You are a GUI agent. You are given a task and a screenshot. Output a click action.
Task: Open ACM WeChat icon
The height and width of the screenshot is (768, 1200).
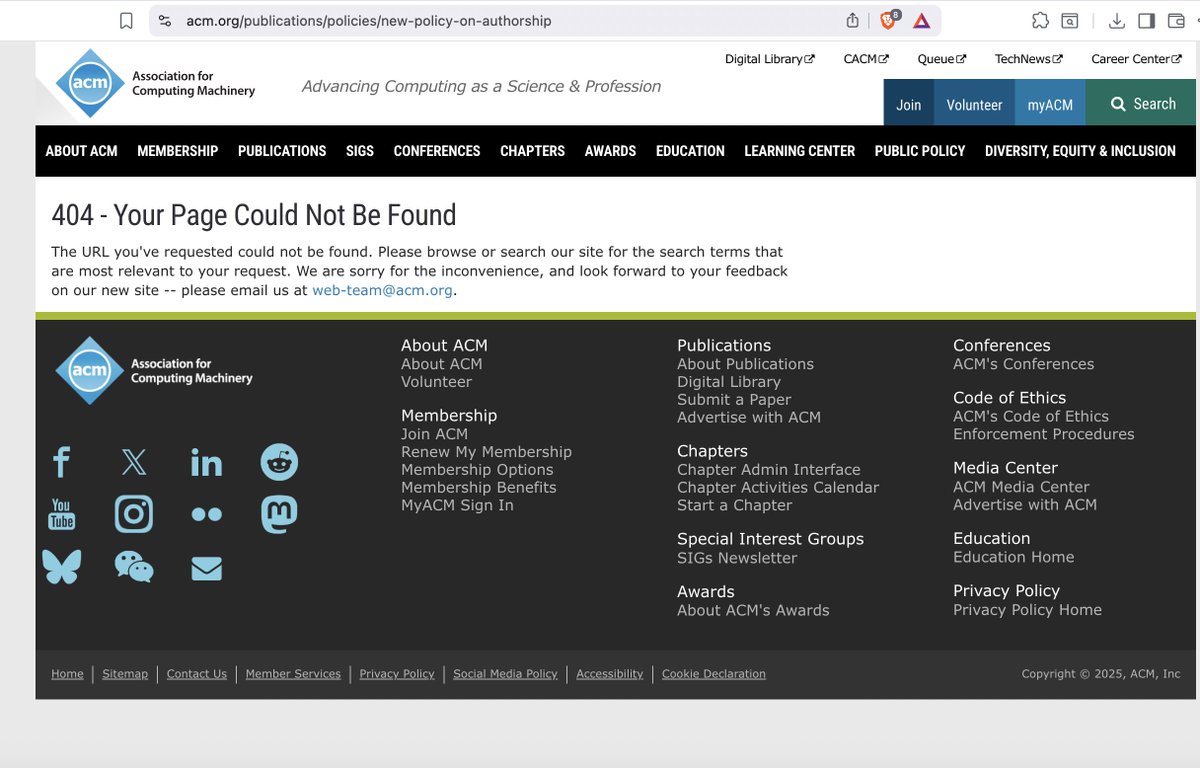(134, 567)
